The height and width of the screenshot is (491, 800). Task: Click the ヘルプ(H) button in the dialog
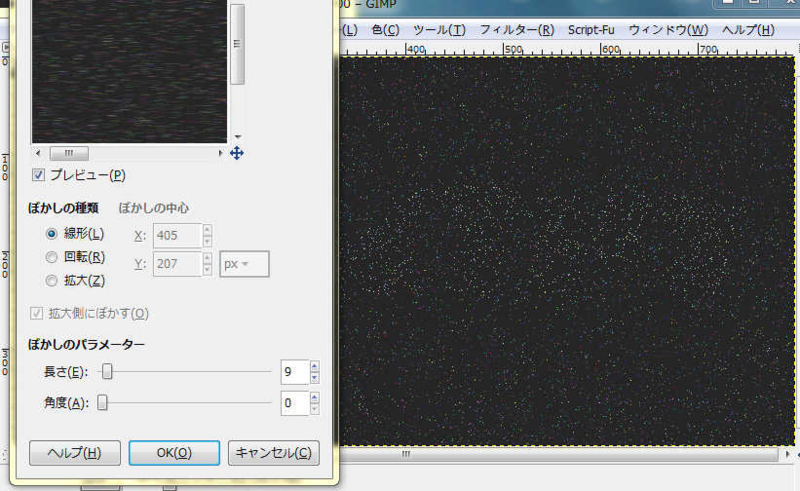point(75,453)
